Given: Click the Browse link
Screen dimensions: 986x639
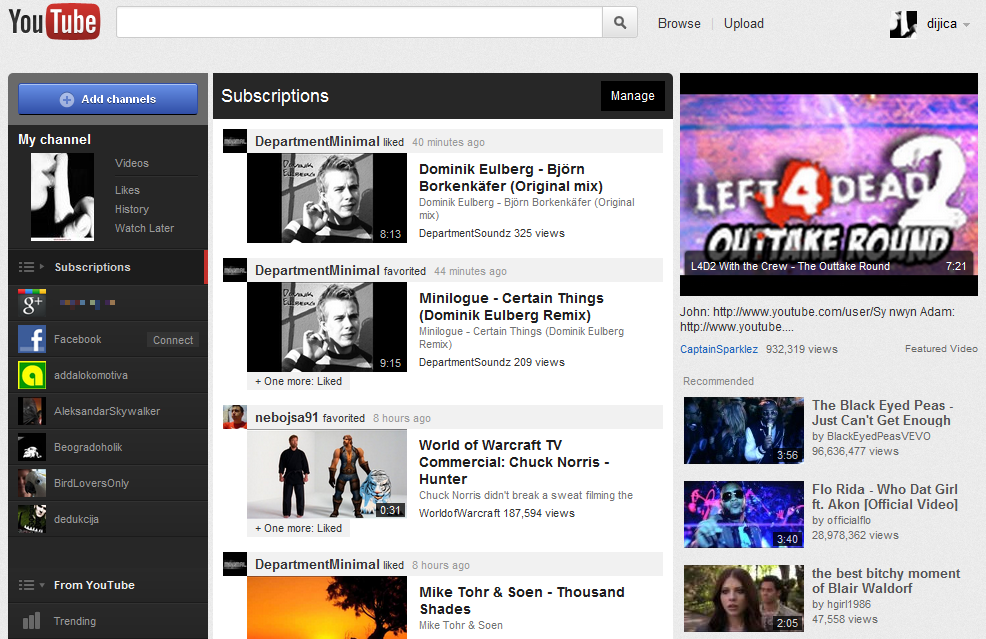Looking at the screenshot, I should [x=679, y=23].
